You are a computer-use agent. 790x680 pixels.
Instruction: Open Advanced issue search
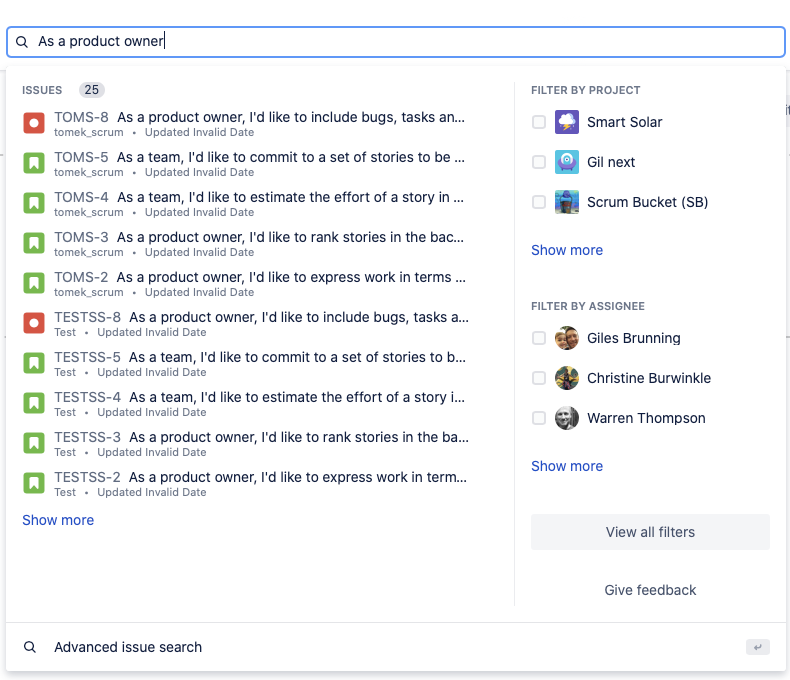tap(396, 647)
